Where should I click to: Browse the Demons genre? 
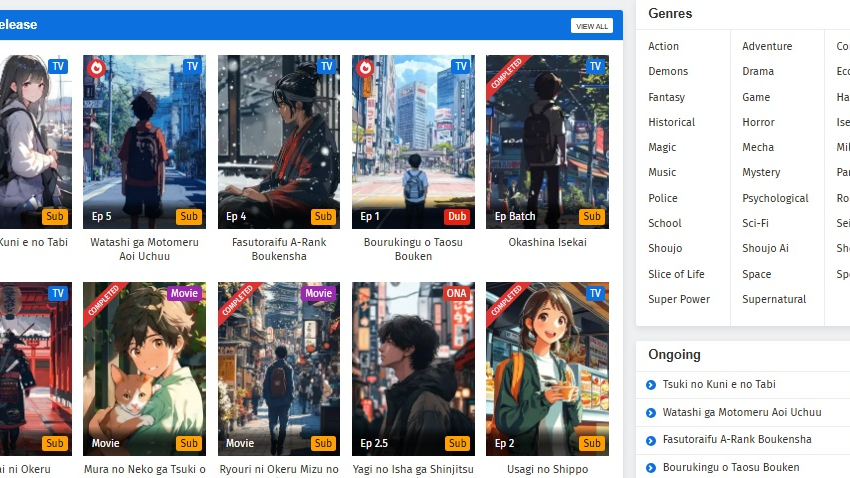click(x=668, y=71)
